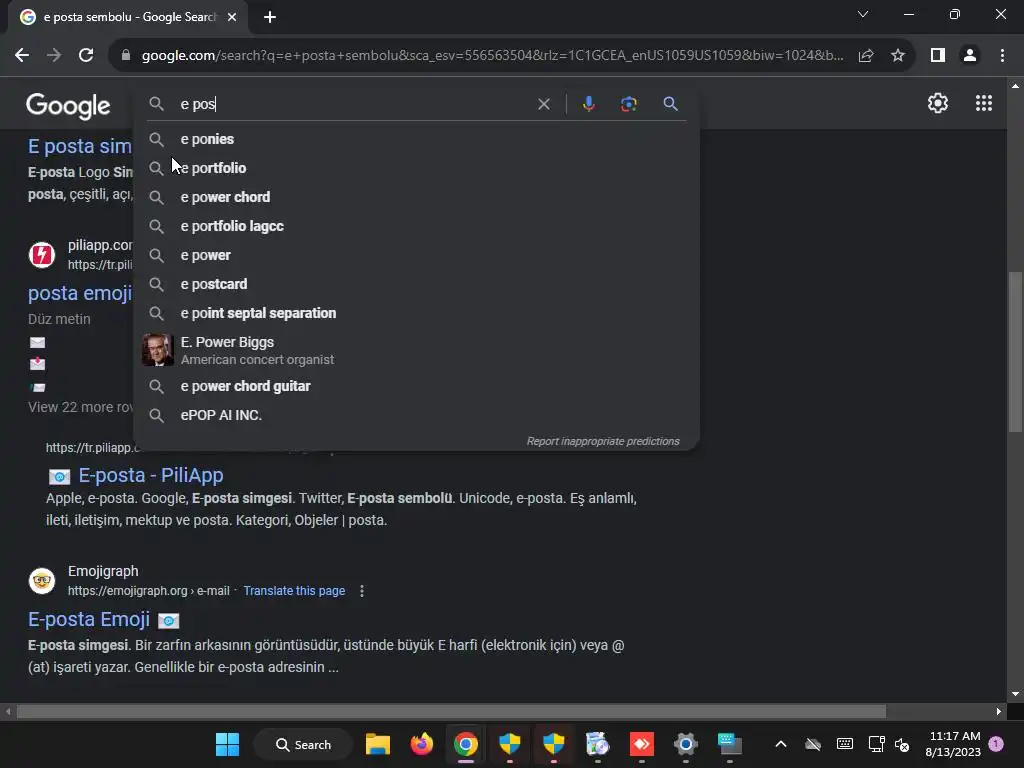Select suggestion 'e postcard'
Image resolution: width=1024 pixels, height=768 pixels.
[x=416, y=284]
